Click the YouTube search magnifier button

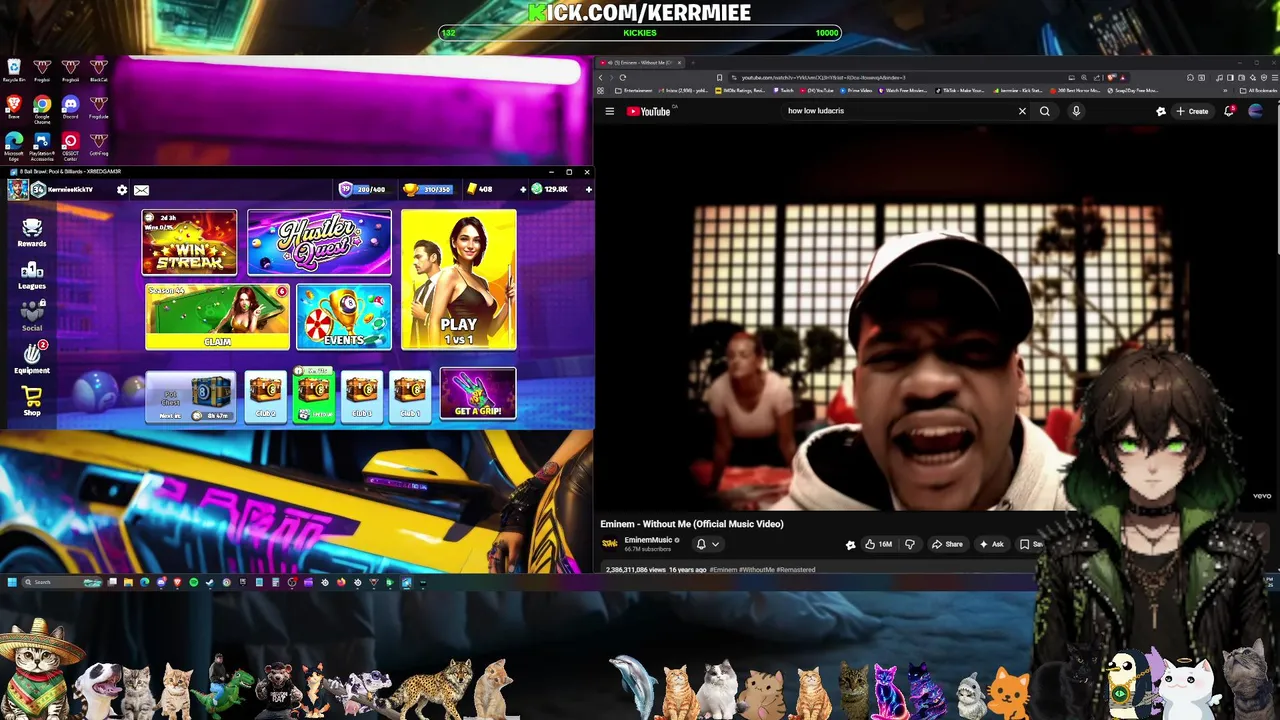coord(1045,111)
